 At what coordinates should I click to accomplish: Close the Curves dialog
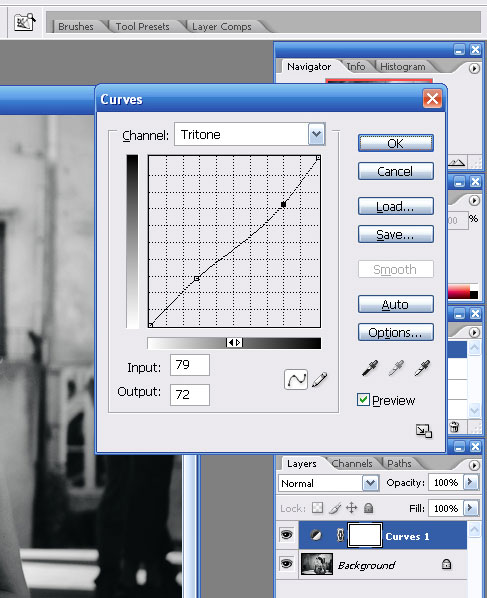coord(432,99)
